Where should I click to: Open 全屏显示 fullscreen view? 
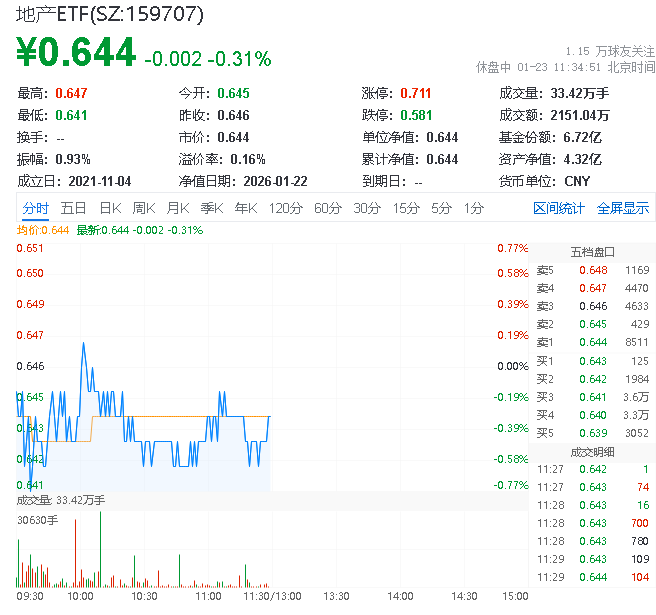pos(623,208)
